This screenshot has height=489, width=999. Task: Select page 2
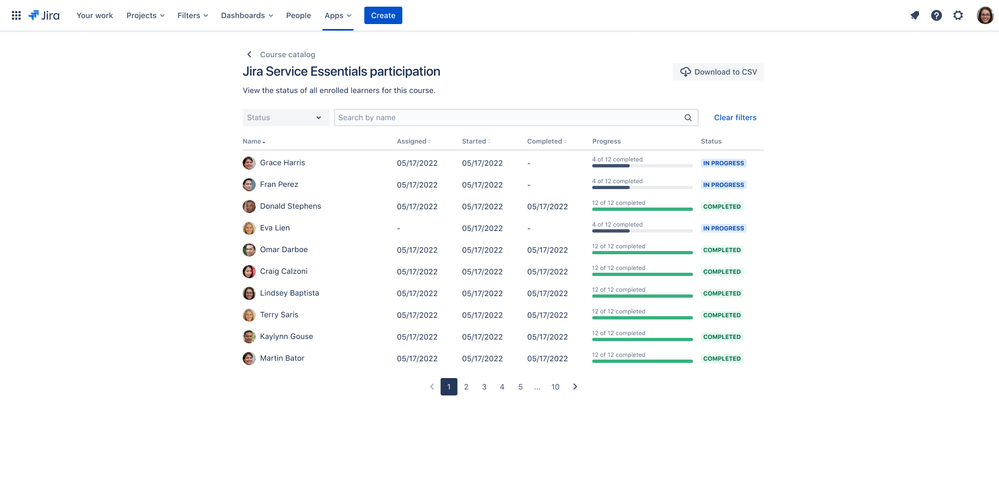466,386
